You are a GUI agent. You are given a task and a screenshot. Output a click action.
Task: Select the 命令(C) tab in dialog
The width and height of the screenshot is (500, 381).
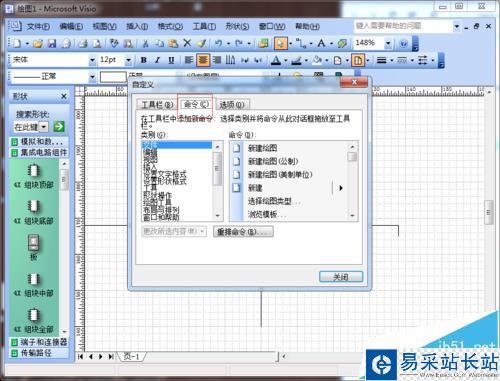click(x=196, y=104)
